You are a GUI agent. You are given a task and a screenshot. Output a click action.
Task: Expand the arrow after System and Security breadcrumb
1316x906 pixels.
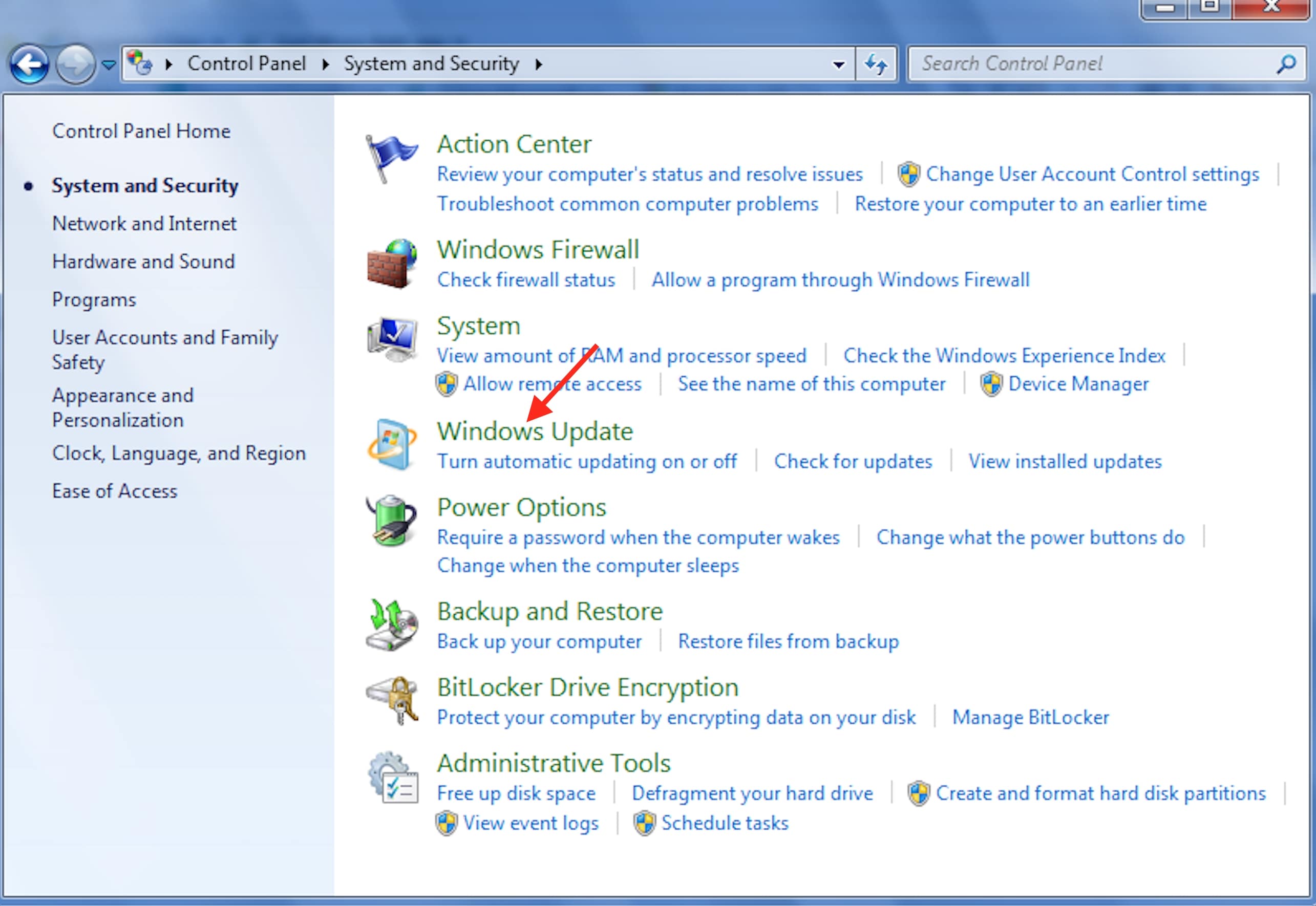click(538, 64)
